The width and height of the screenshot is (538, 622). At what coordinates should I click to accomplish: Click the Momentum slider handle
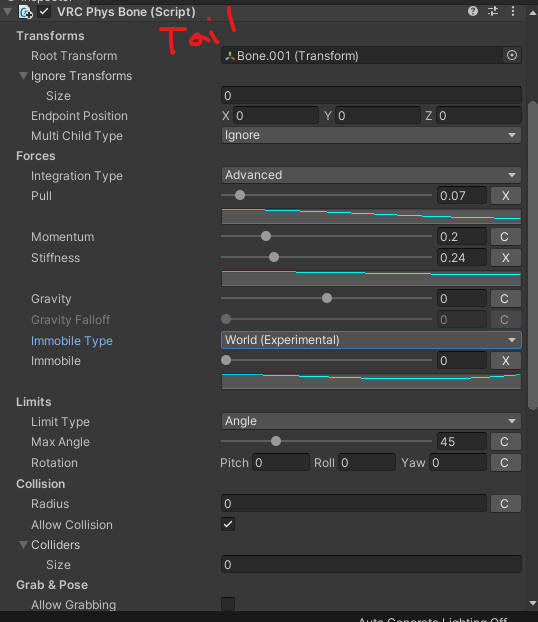(x=266, y=236)
